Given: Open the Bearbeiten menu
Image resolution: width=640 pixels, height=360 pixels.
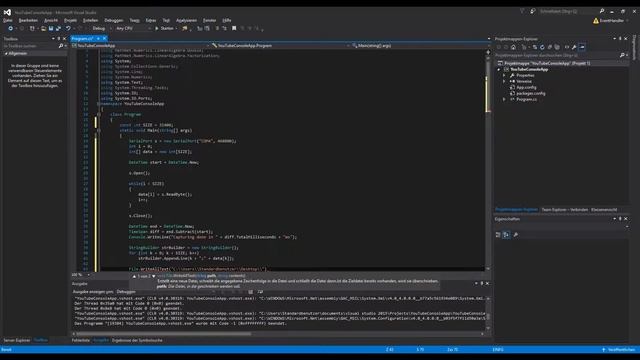Looking at the screenshot, I should click(x=28, y=20).
